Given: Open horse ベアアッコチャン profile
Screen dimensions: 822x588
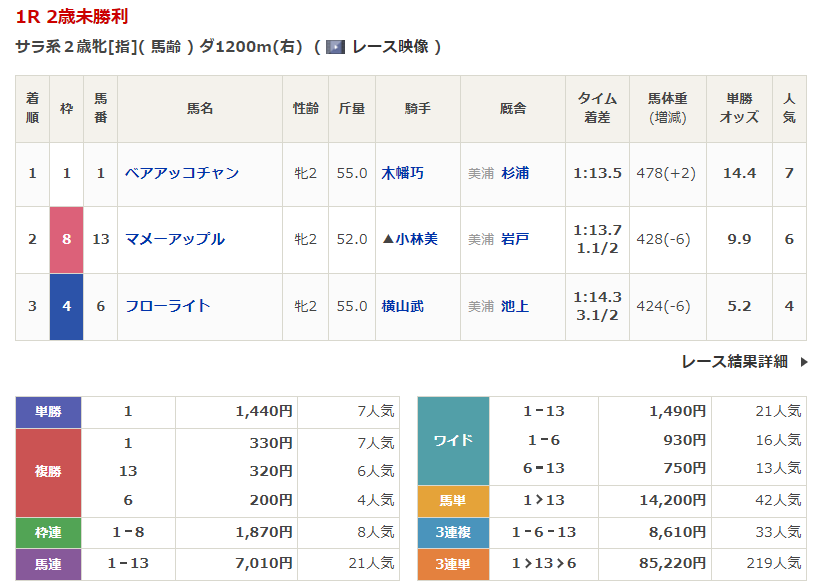Looking at the screenshot, I should coord(182,173).
